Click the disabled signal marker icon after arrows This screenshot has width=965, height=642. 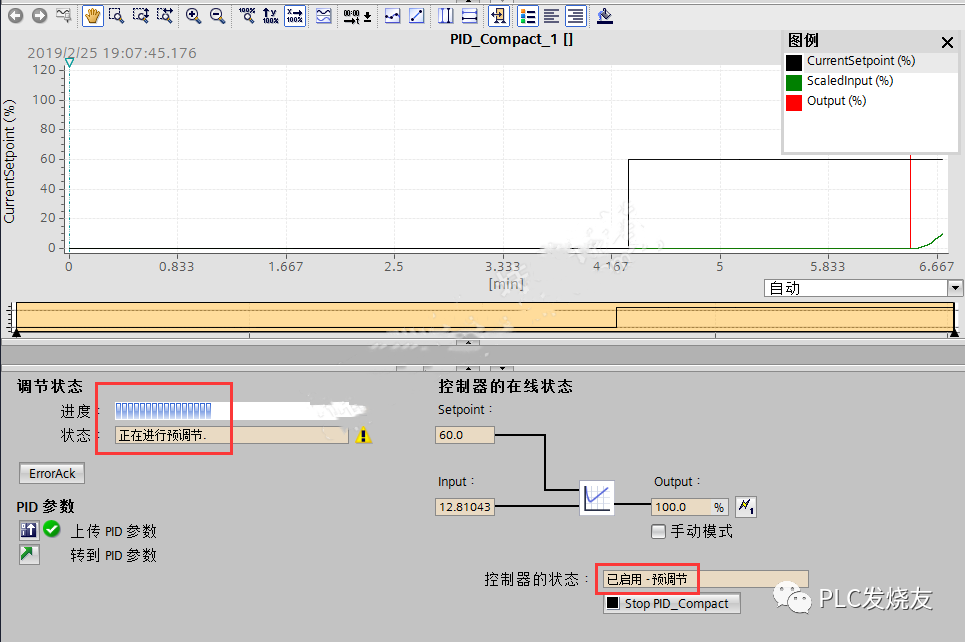pos(63,15)
